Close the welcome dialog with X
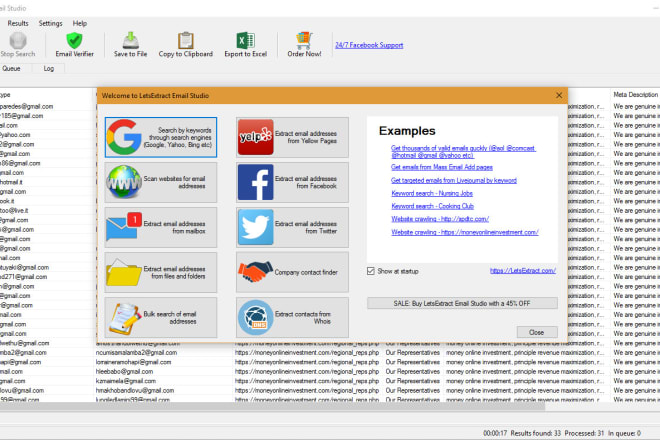660x440 pixels. pyautogui.click(x=559, y=96)
